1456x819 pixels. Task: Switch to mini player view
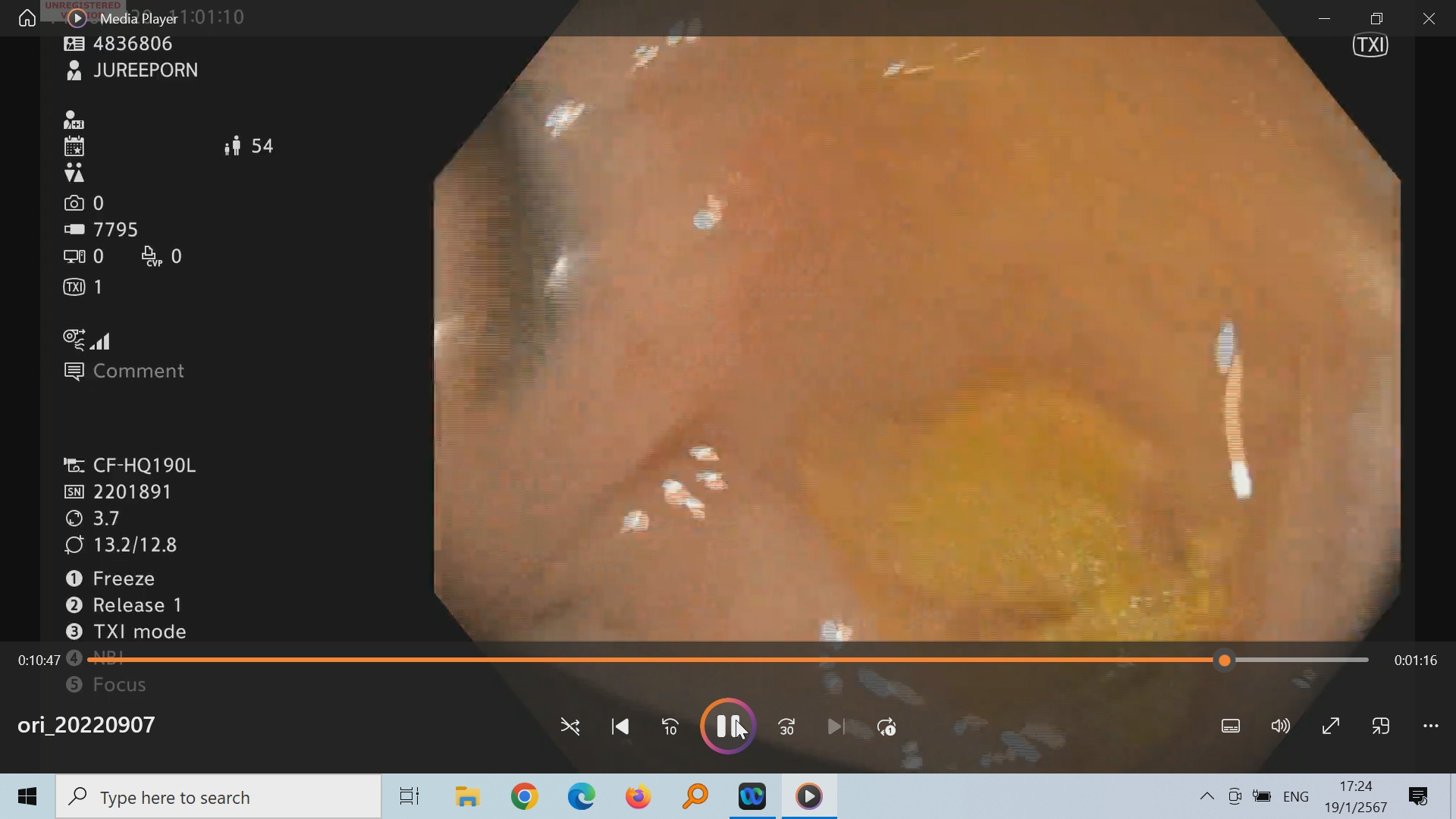tap(1381, 726)
